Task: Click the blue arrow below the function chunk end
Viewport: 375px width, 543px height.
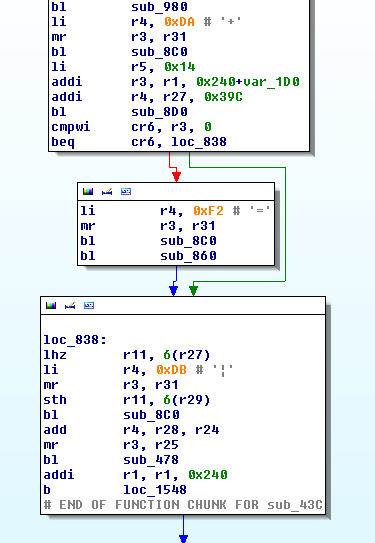Action: click(x=184, y=538)
